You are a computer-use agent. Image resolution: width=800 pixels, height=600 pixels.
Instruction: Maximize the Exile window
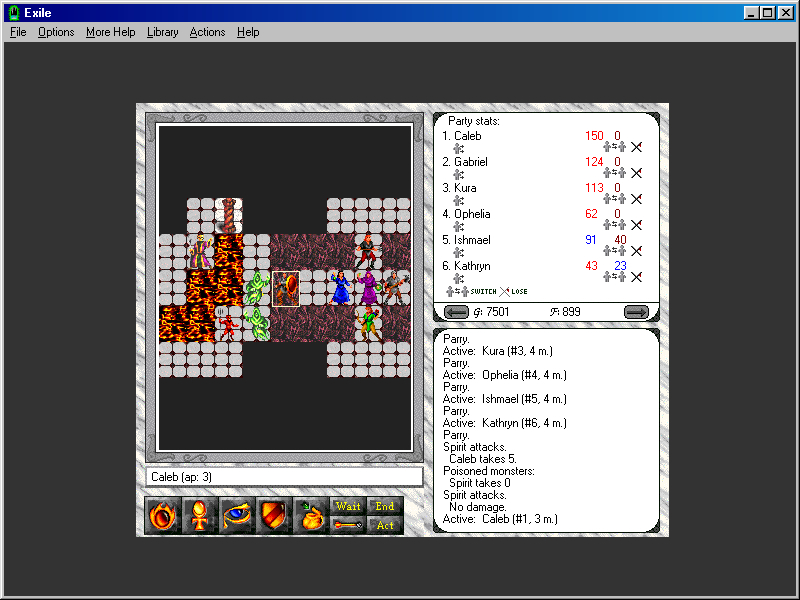[x=768, y=13]
